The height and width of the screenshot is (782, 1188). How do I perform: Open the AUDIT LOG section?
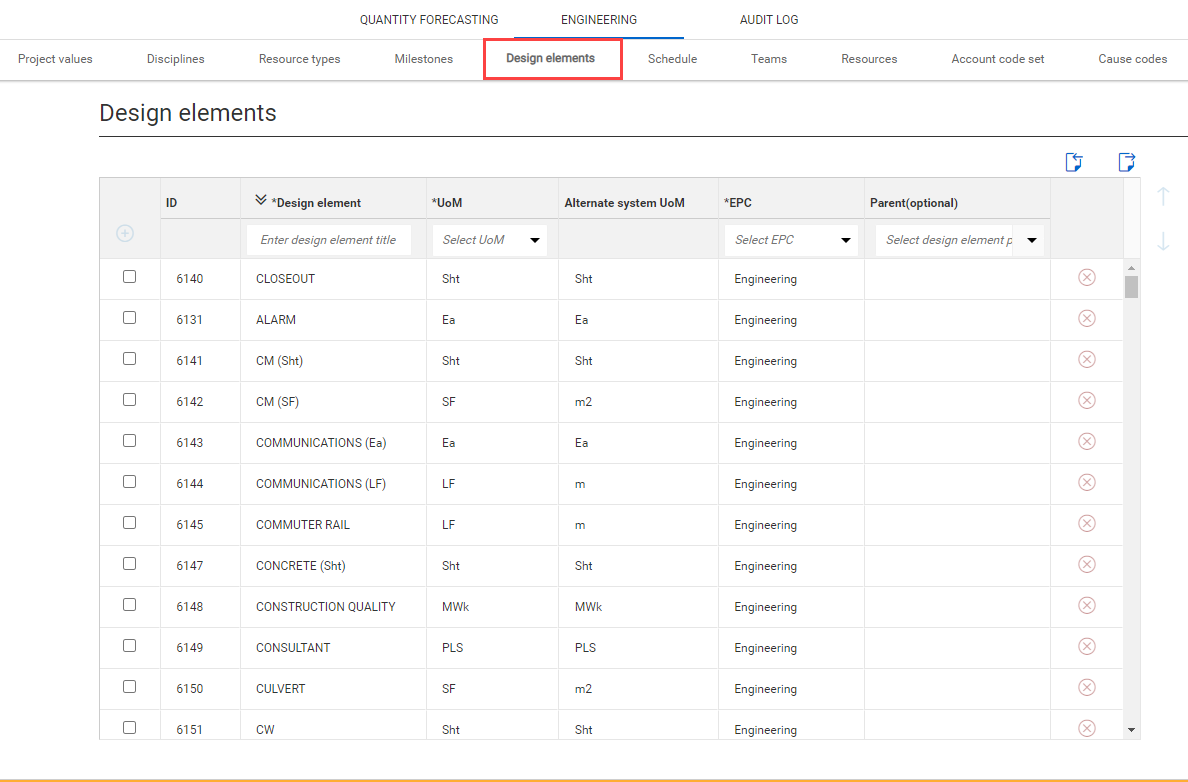(769, 20)
